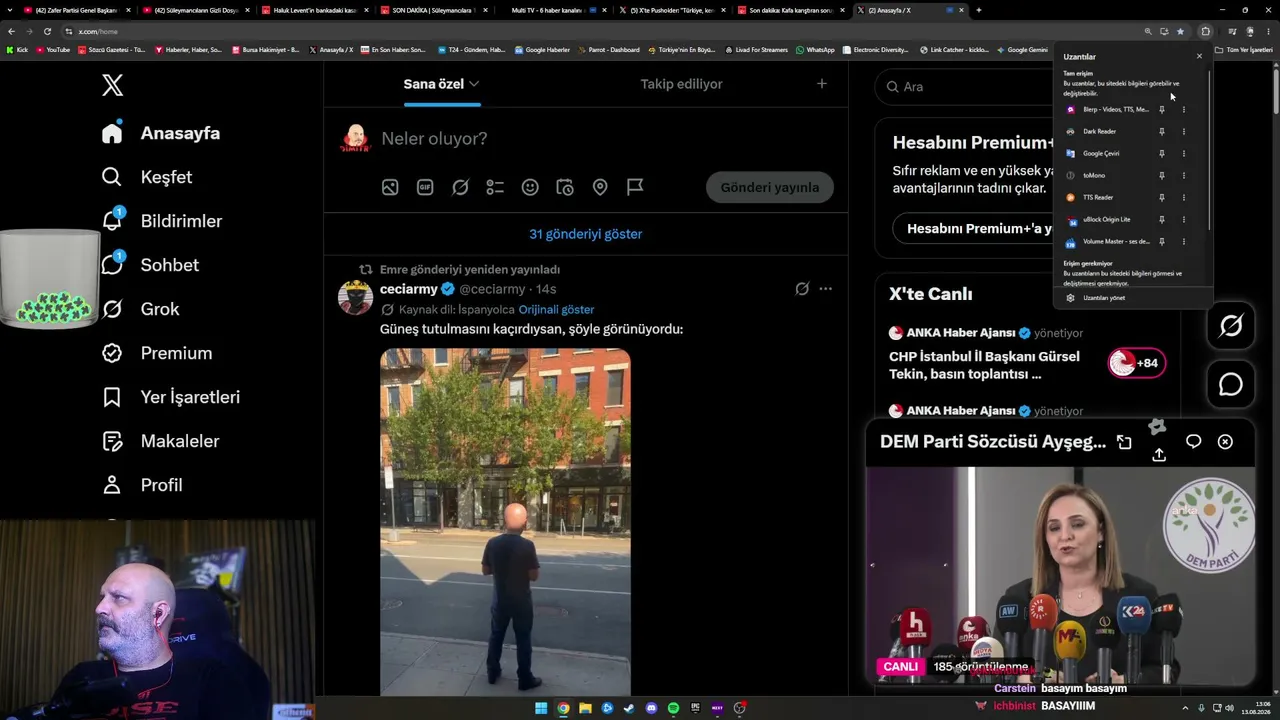Schedule the post with calendar icon
Viewport: 1280px width, 720px height.
(x=565, y=187)
